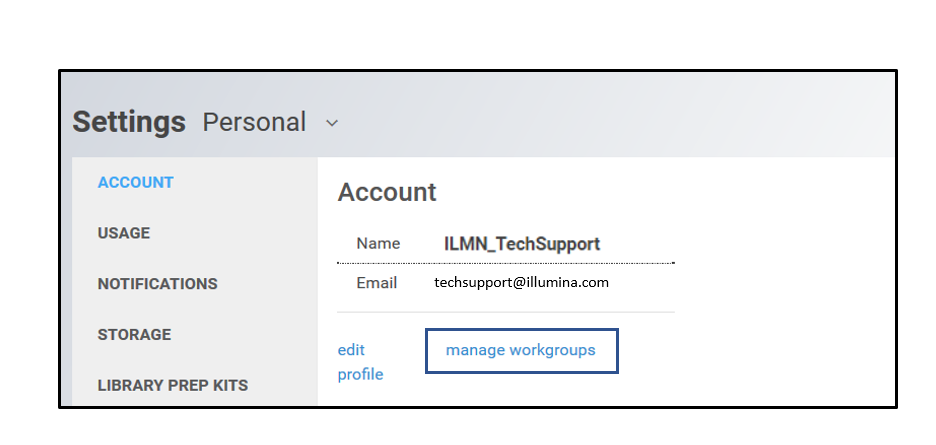
Task: Click the techsupport@illumina.com email address
Action: tap(521, 282)
